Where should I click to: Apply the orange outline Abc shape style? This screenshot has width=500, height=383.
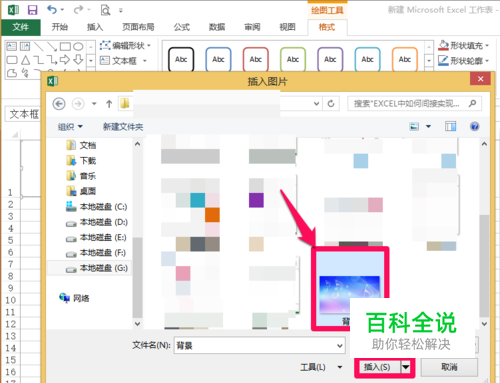(x=405, y=59)
